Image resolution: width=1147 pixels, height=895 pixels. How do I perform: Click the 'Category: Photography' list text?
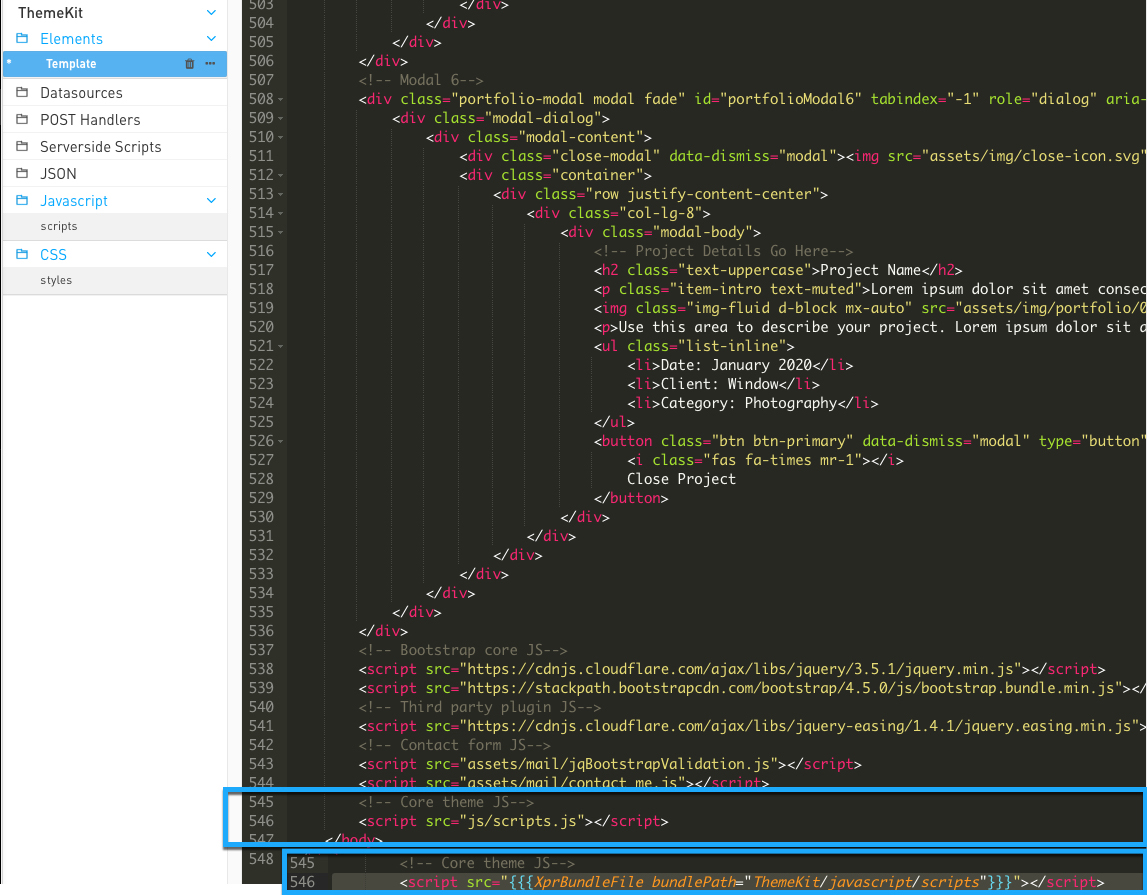(748, 403)
